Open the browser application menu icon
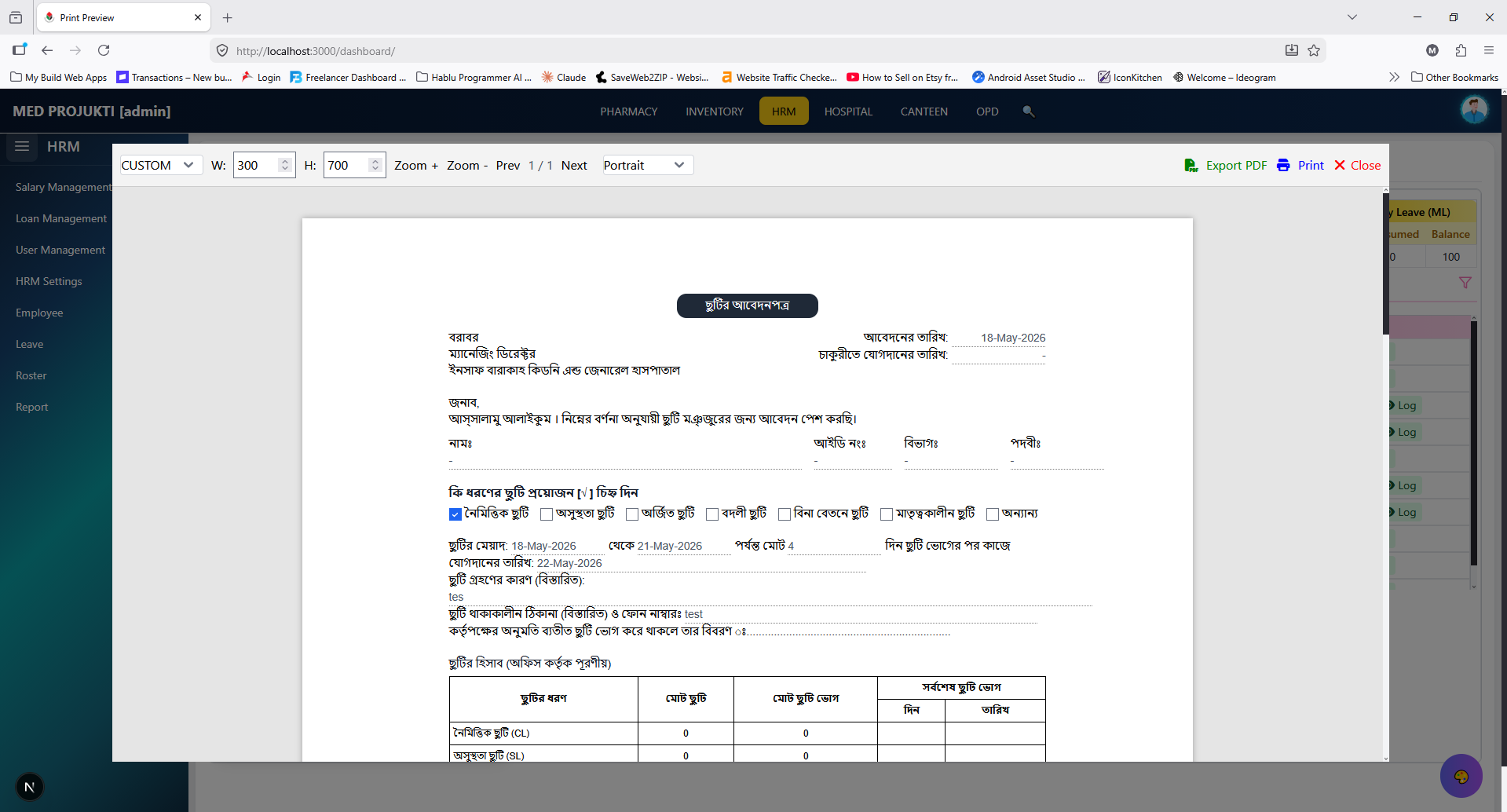Viewport: 1507px width, 812px height. click(x=1489, y=50)
